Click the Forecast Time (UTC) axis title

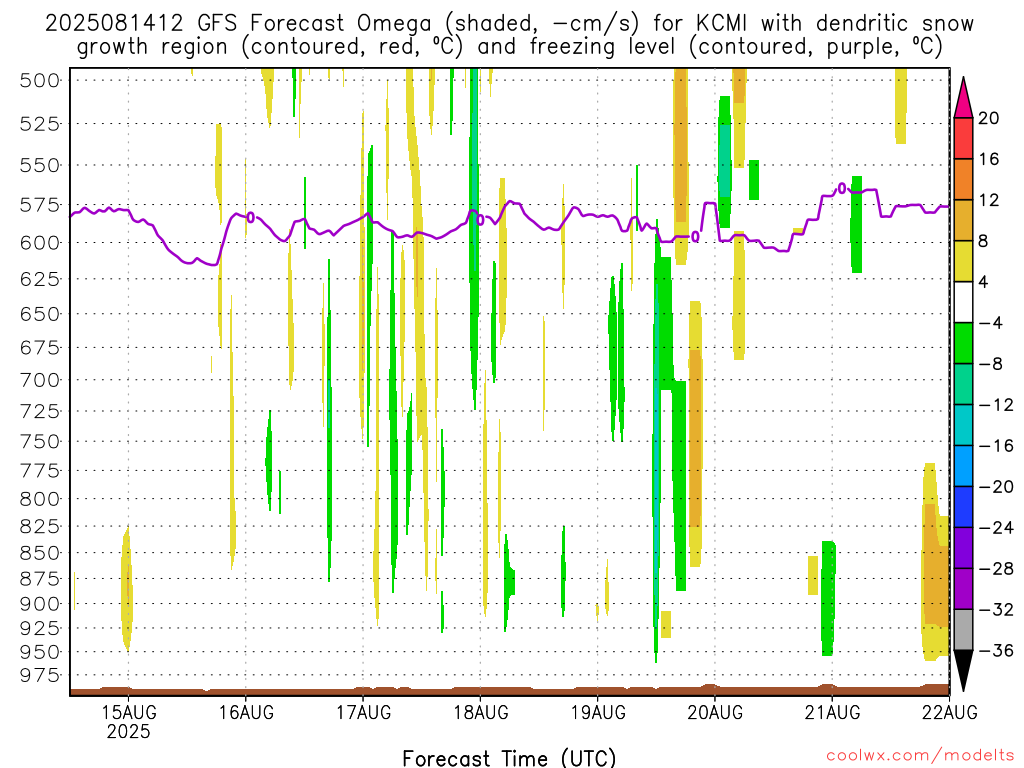pos(509,758)
